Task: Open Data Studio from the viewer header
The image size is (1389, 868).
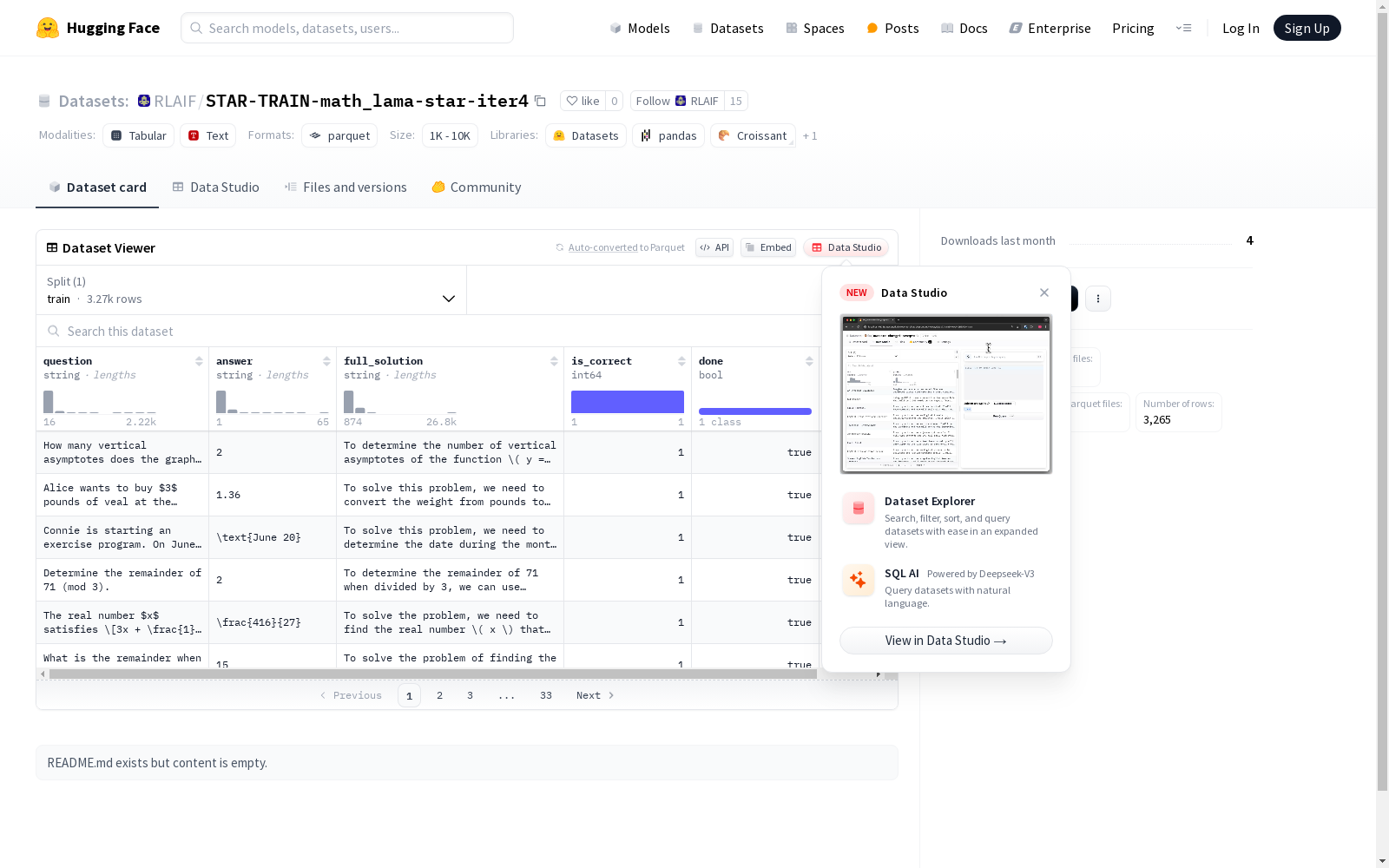Action: [846, 247]
